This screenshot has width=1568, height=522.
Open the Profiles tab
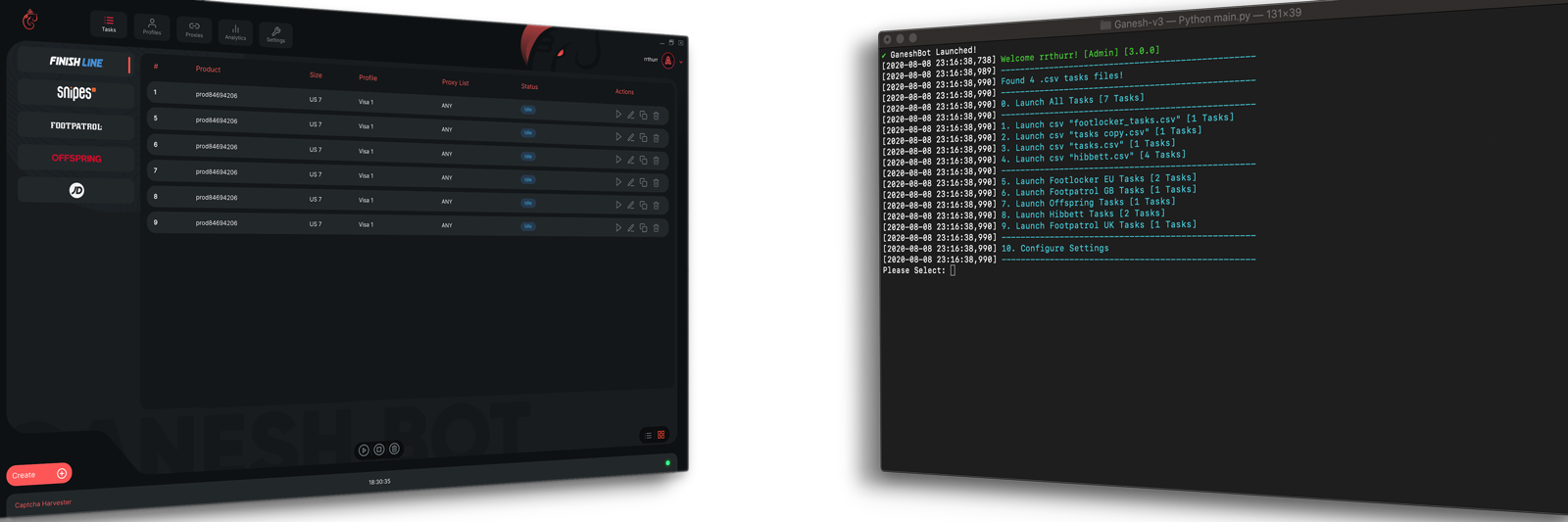point(152,26)
